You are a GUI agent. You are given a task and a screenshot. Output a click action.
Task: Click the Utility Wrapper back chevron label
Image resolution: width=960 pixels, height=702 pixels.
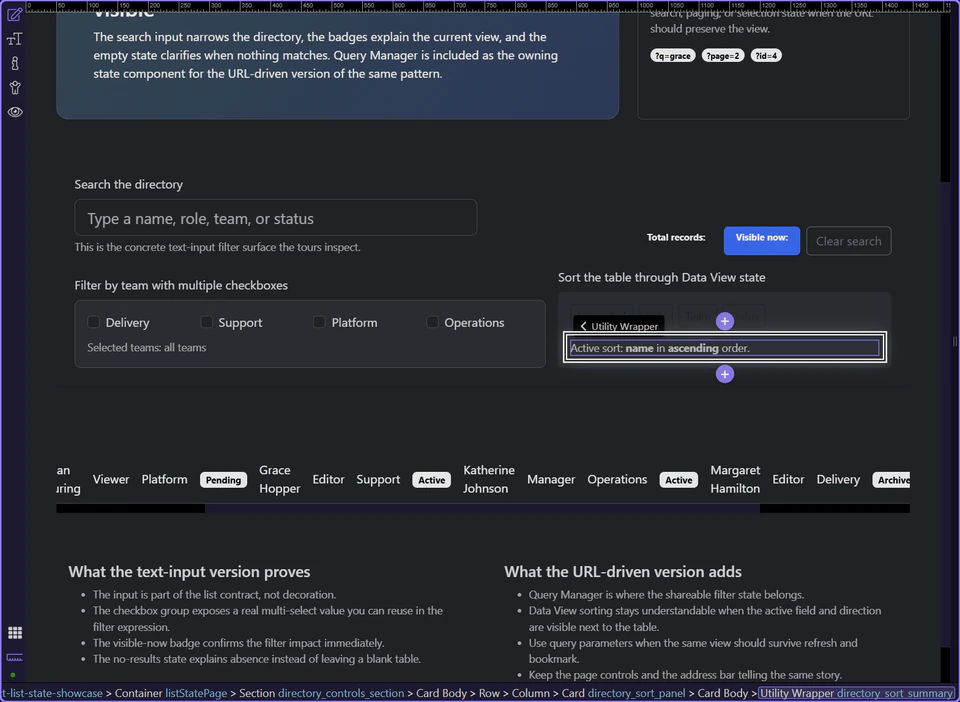(x=618, y=326)
